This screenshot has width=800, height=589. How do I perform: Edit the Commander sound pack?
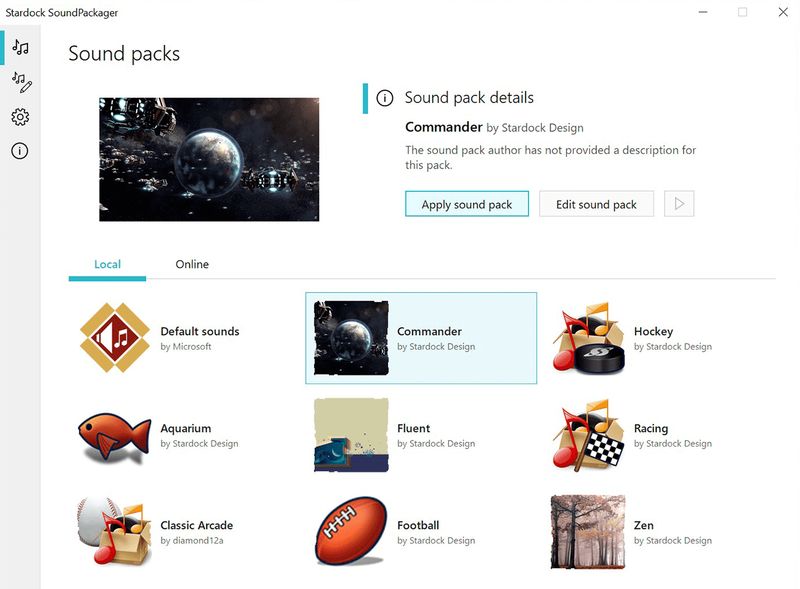coord(596,203)
